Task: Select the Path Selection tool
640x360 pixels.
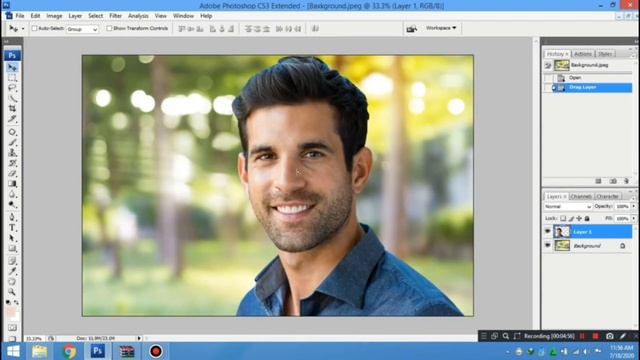Action: coord(12,238)
